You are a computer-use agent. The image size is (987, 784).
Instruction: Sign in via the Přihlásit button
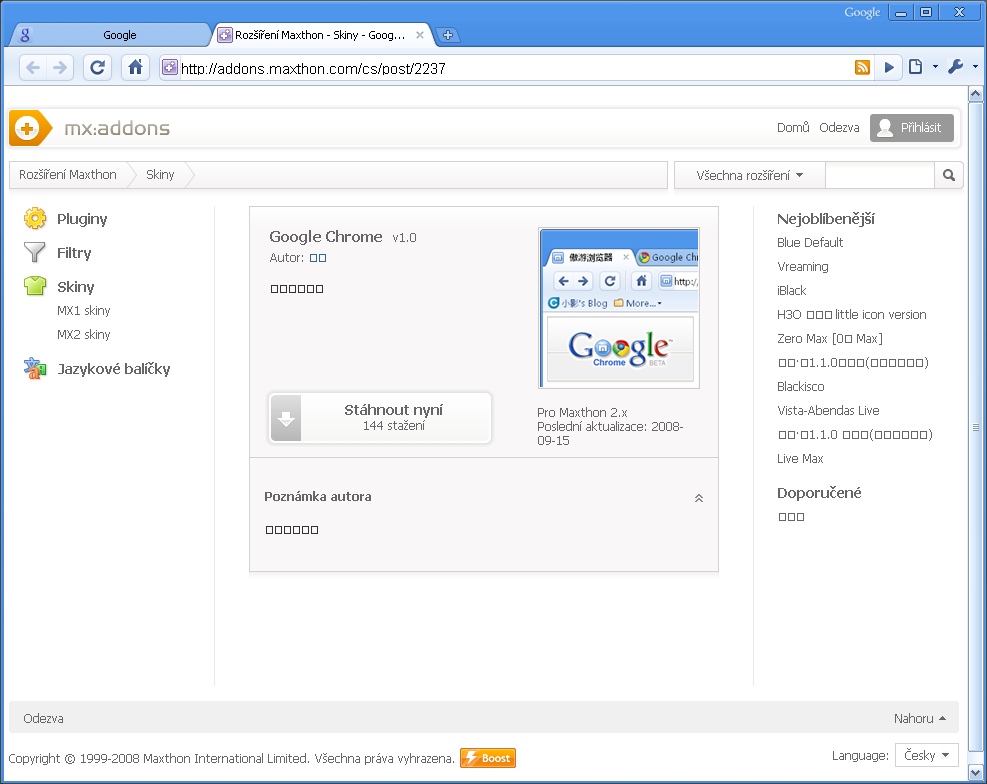click(x=911, y=127)
